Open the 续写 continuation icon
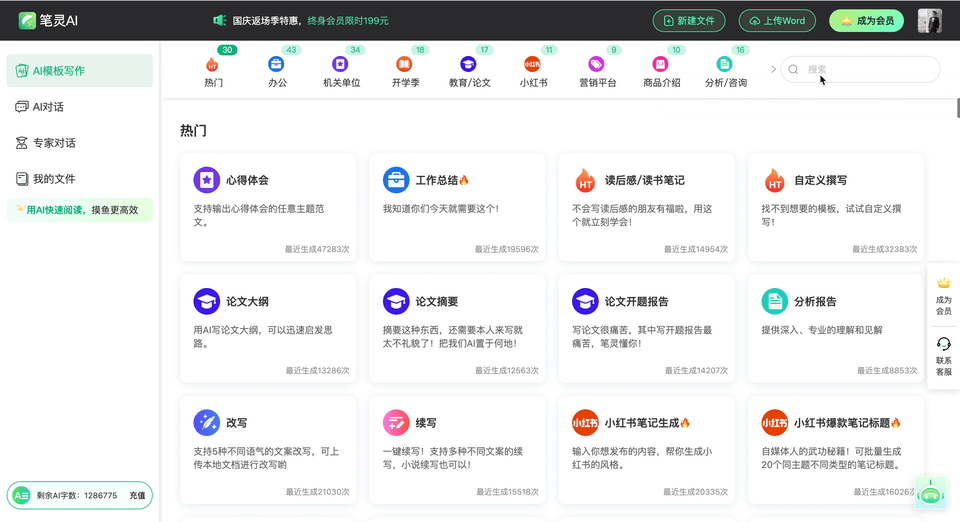The image size is (960, 522). (x=396, y=423)
